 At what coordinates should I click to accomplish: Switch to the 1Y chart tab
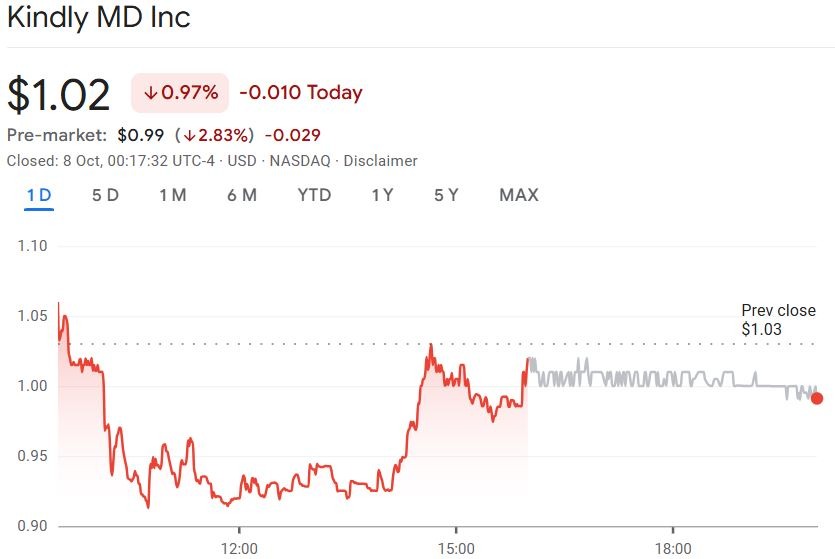click(382, 195)
